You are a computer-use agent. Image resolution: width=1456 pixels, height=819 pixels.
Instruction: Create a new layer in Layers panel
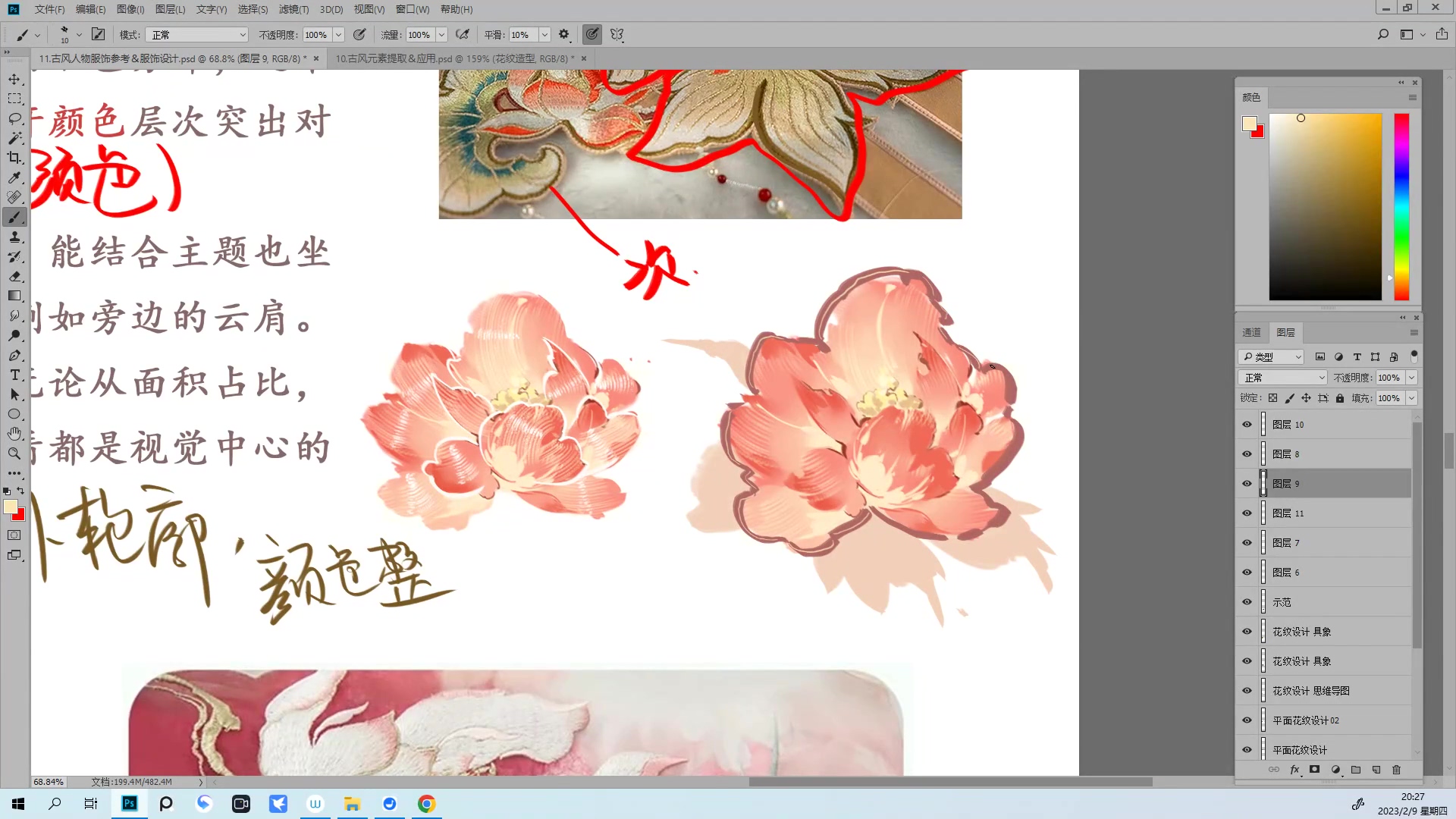pos(1376,770)
